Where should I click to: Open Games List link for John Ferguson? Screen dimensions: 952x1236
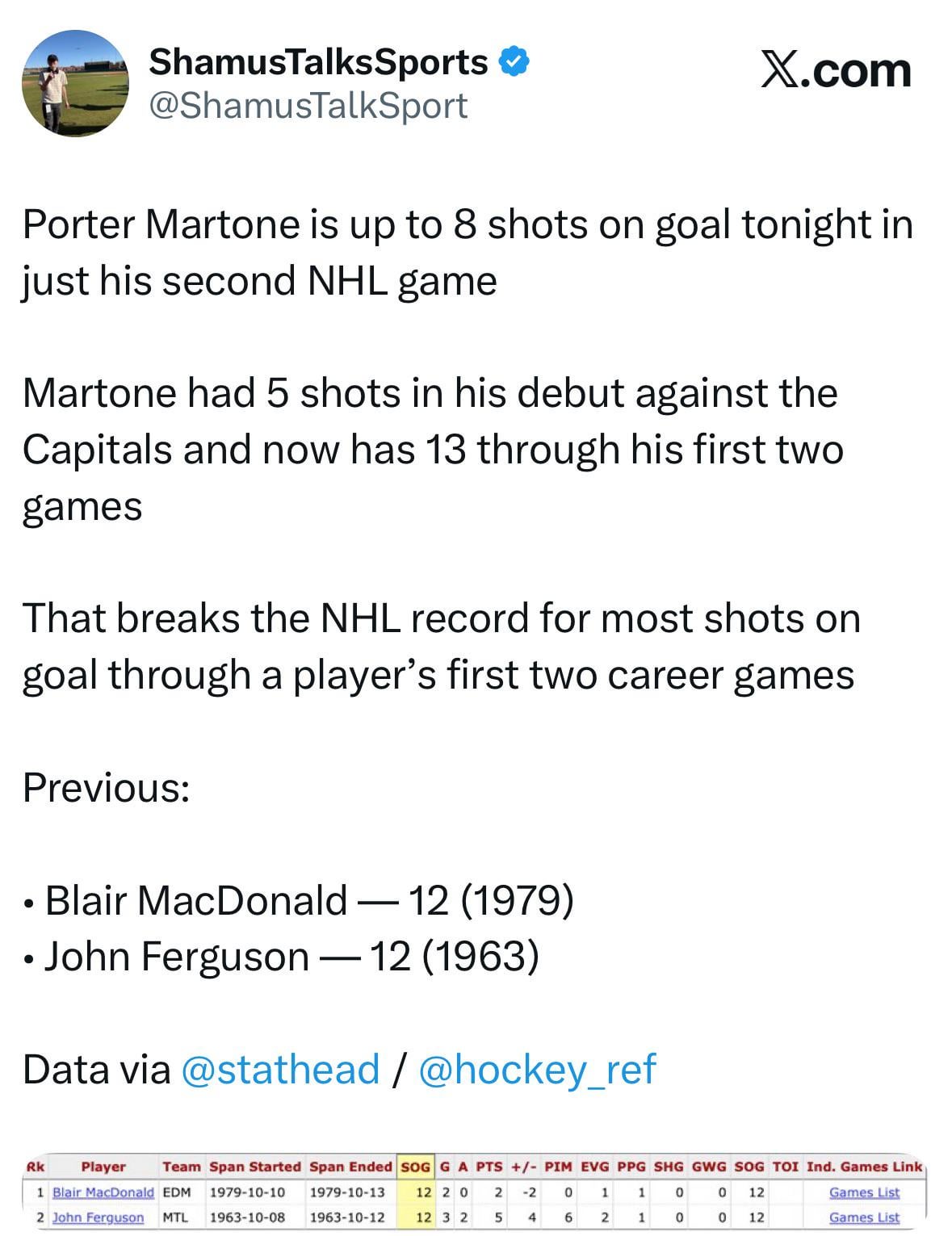pos(864,1217)
